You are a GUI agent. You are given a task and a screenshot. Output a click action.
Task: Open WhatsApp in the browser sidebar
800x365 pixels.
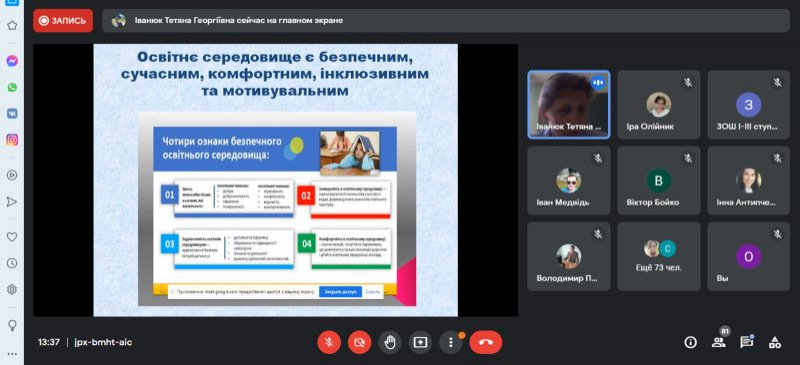coord(12,87)
